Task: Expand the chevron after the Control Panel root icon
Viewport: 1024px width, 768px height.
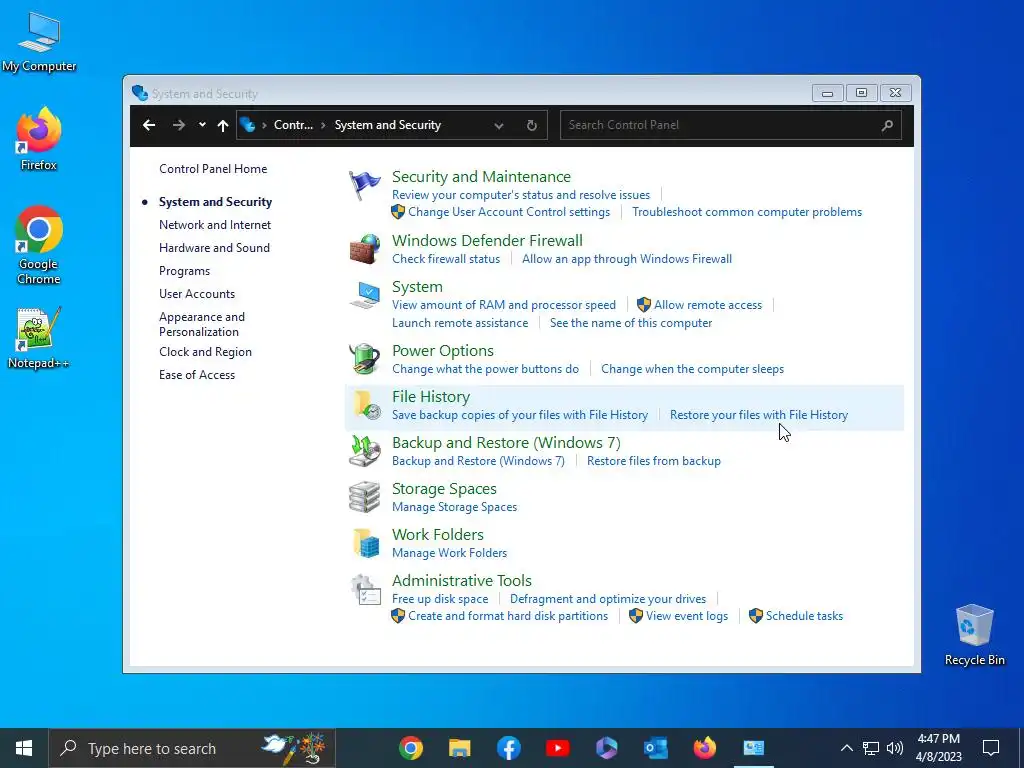Action: (x=264, y=125)
